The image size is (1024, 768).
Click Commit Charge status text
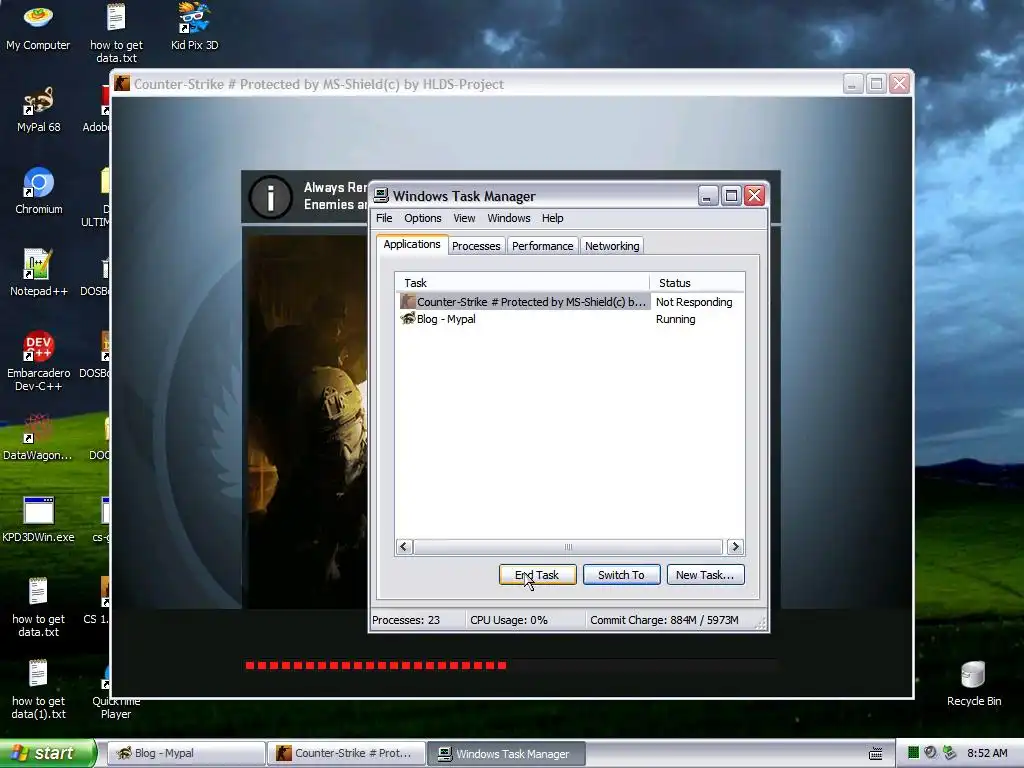pyautogui.click(x=664, y=620)
